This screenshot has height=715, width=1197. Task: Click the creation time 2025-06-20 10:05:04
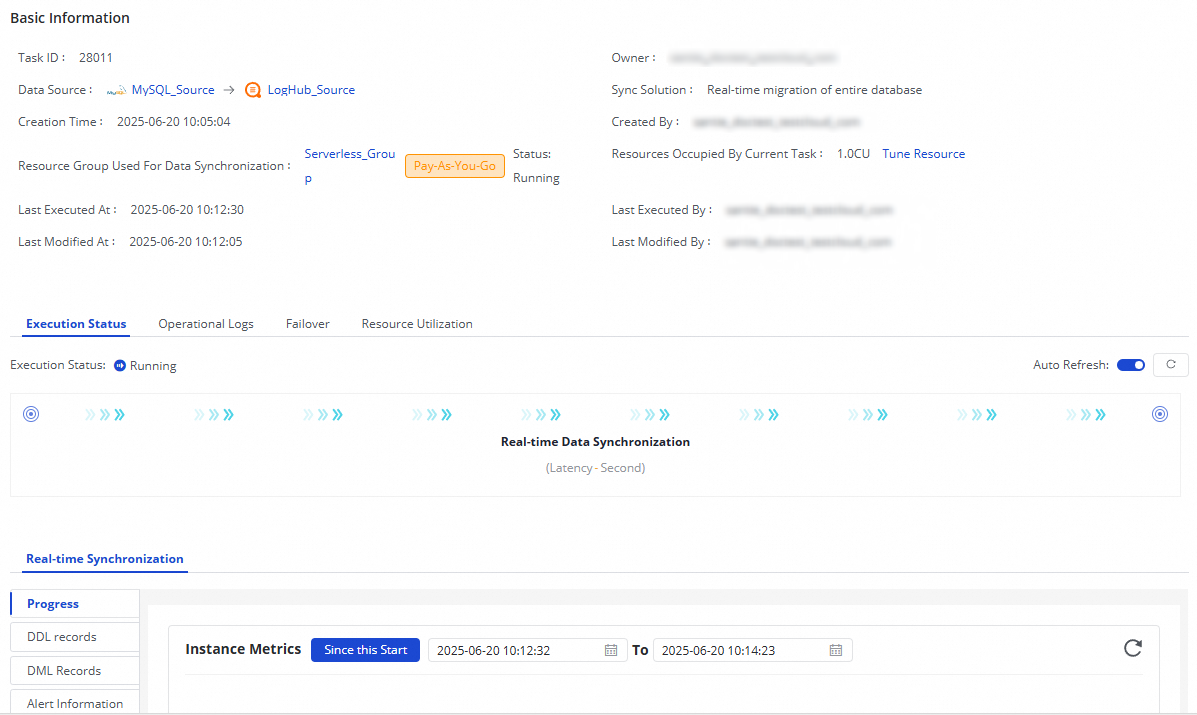click(173, 121)
